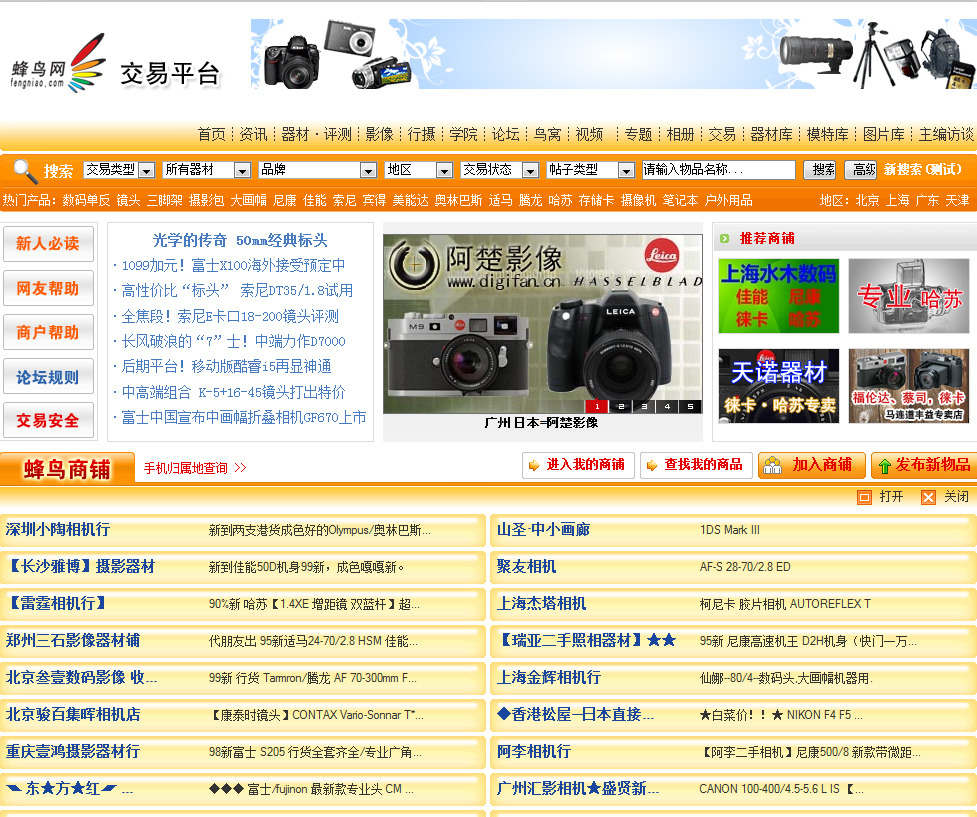Click the 阿楚影像 banner caption text

tap(541, 423)
